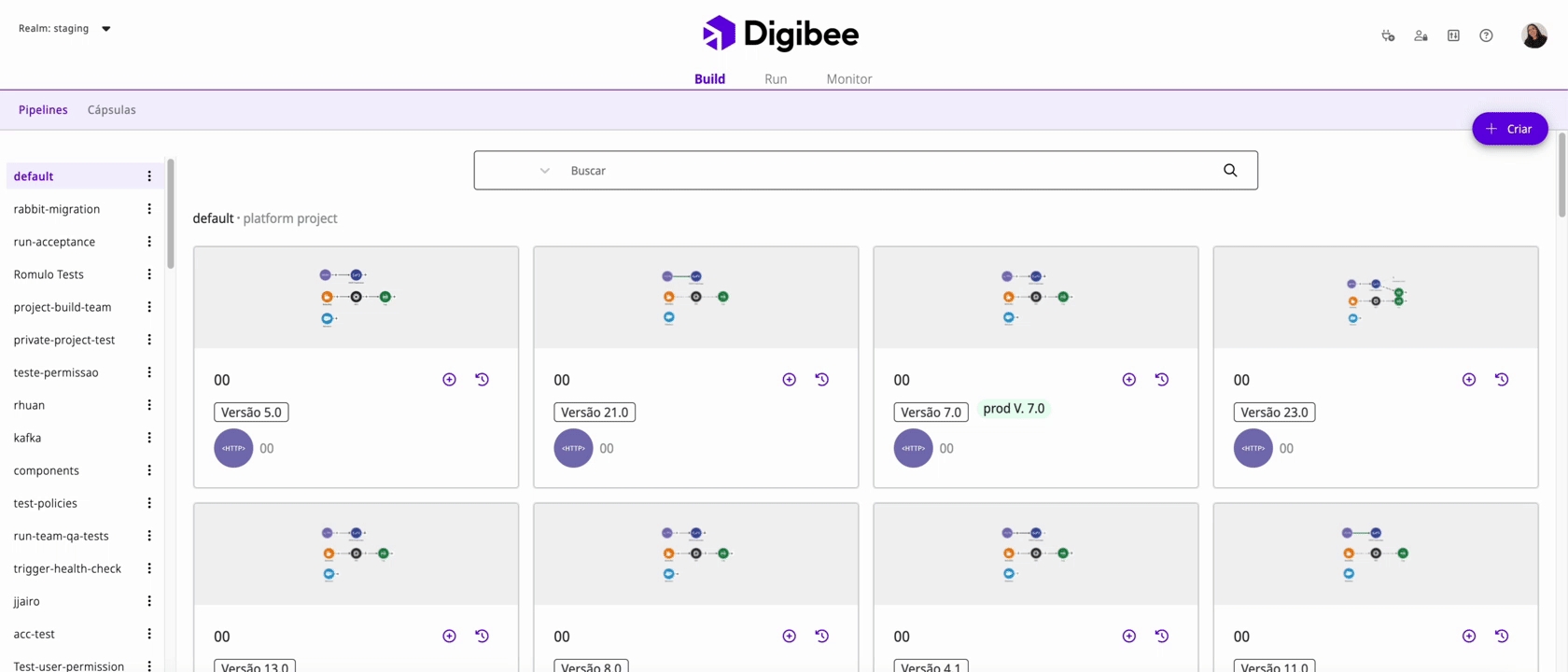Open three-dot options for default project

point(149,176)
